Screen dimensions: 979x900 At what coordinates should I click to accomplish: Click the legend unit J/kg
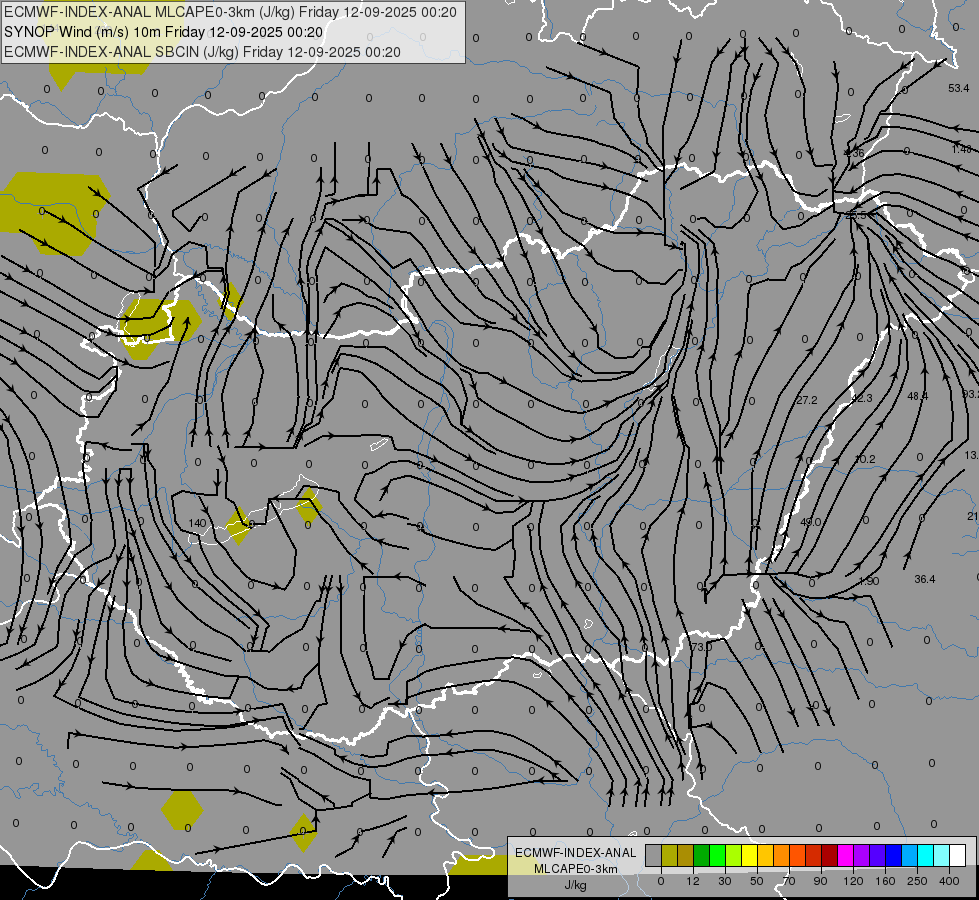tap(576, 885)
